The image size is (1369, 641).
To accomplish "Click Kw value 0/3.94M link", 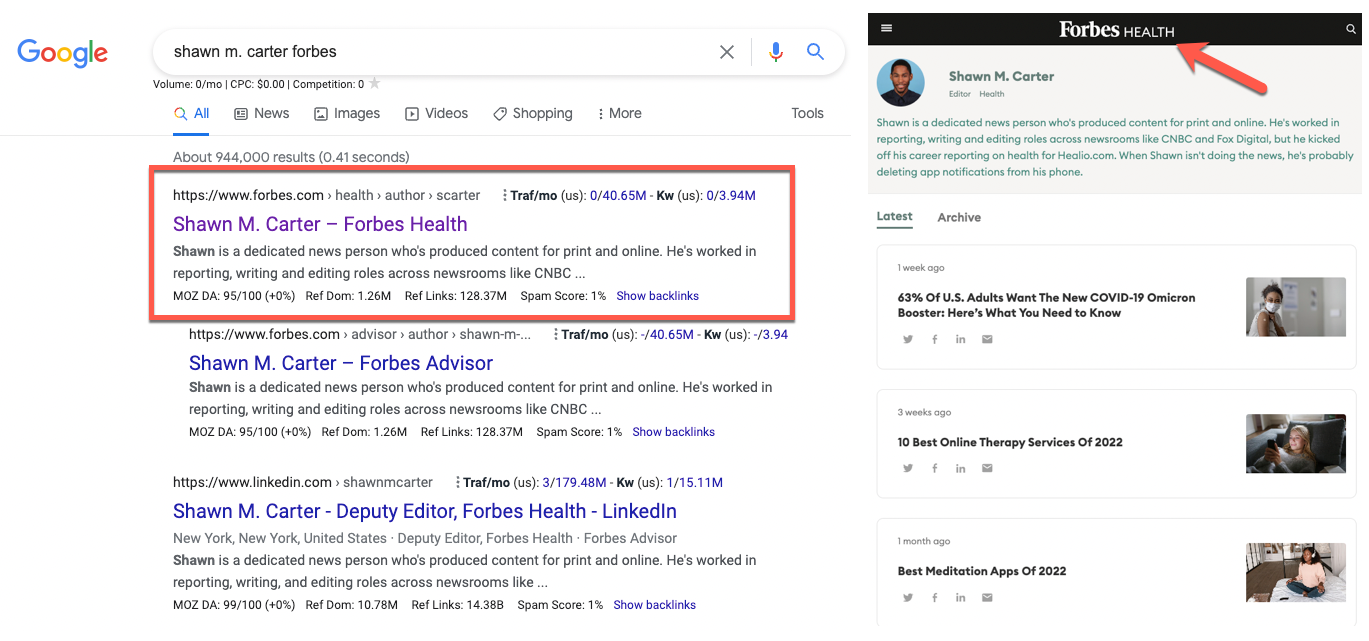I will coord(731,196).
